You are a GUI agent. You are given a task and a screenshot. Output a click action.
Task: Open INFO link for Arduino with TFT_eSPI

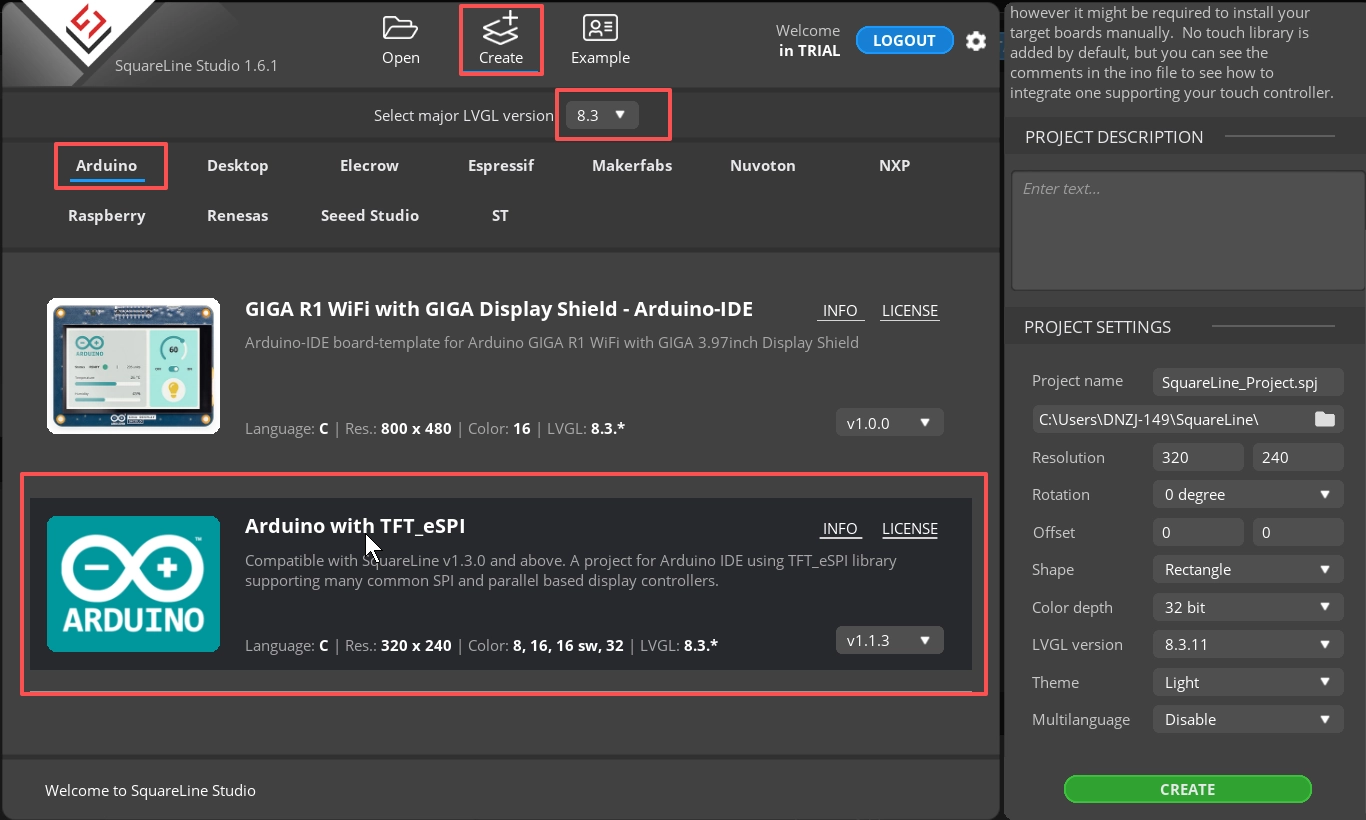(x=840, y=529)
